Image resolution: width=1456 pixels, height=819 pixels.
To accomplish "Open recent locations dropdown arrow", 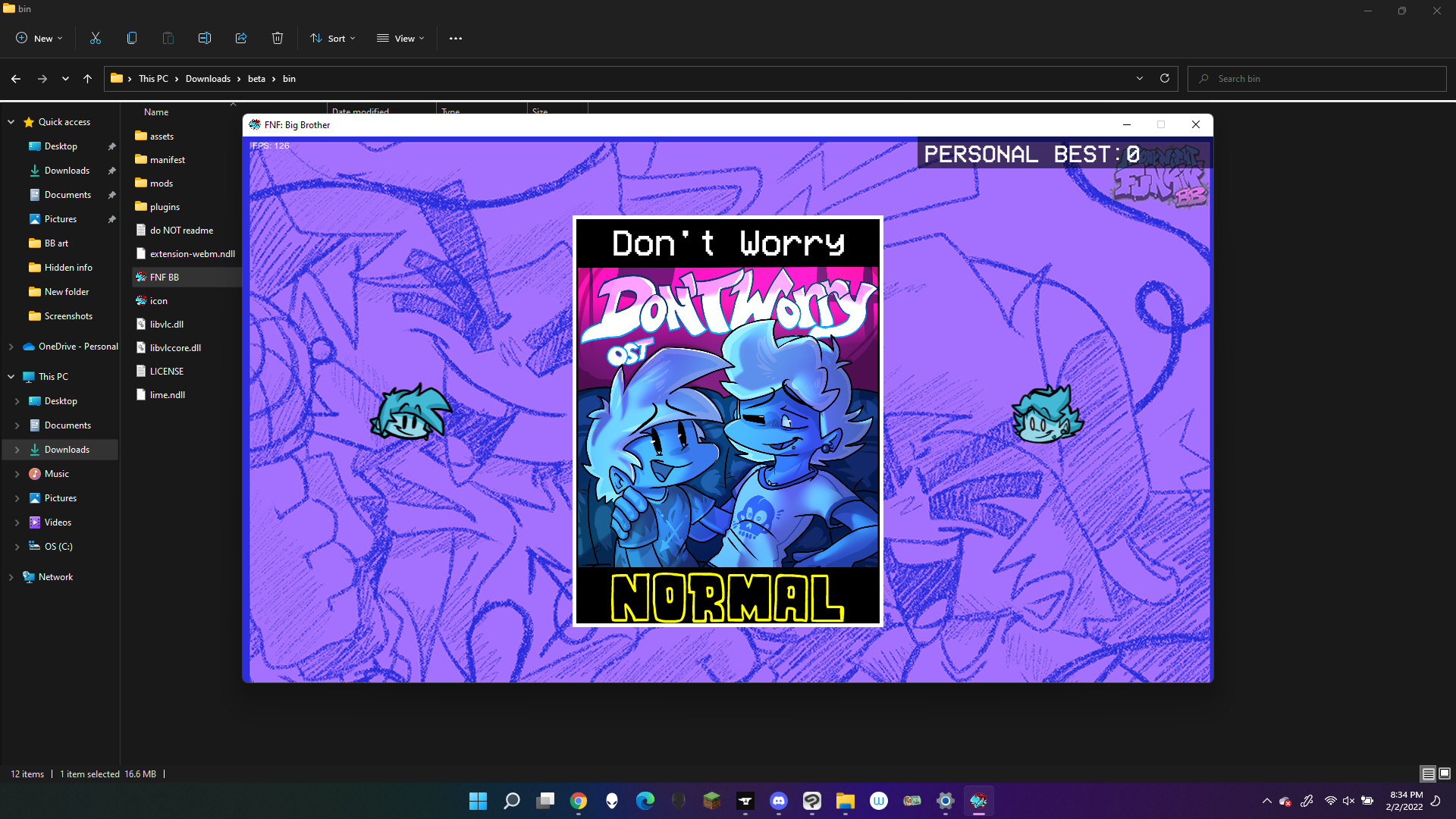I will (x=65, y=79).
